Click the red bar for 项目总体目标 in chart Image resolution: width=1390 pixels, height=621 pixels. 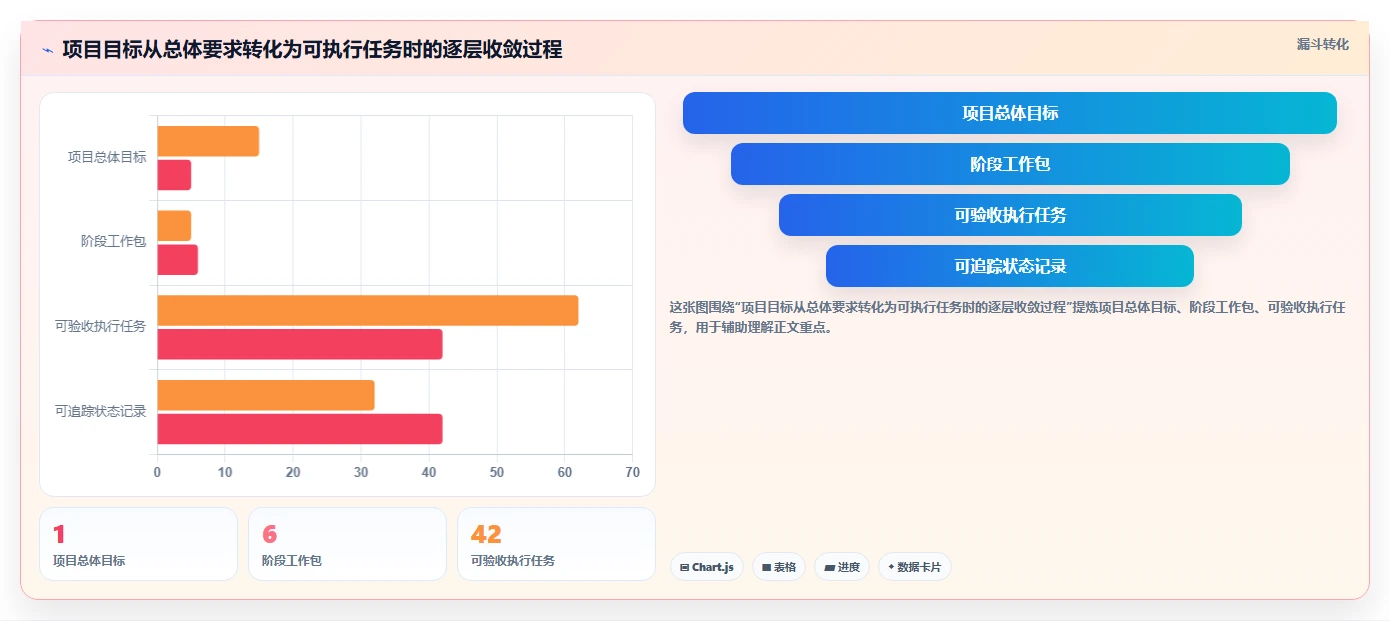coord(174,175)
